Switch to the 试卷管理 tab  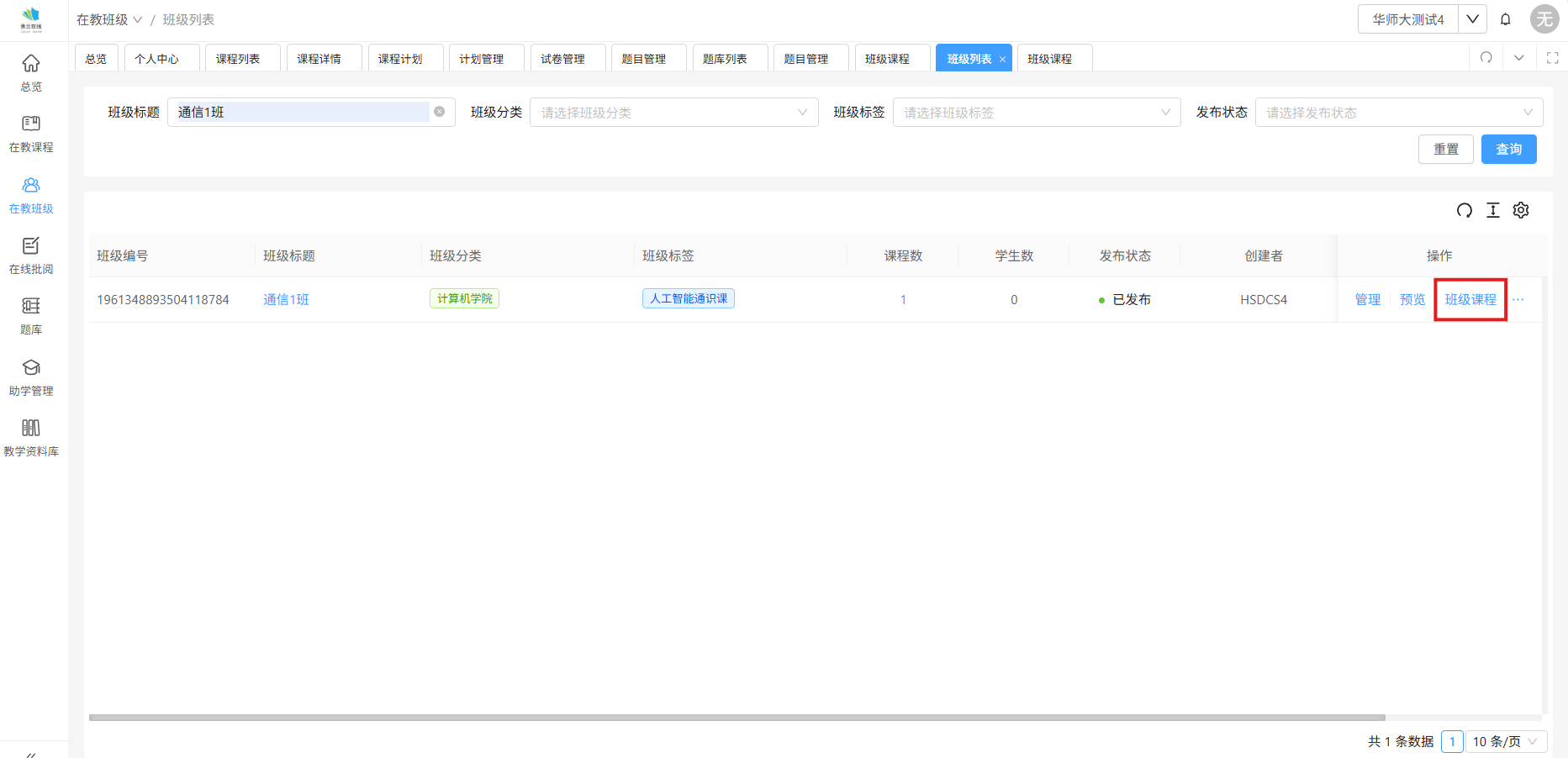click(x=562, y=59)
